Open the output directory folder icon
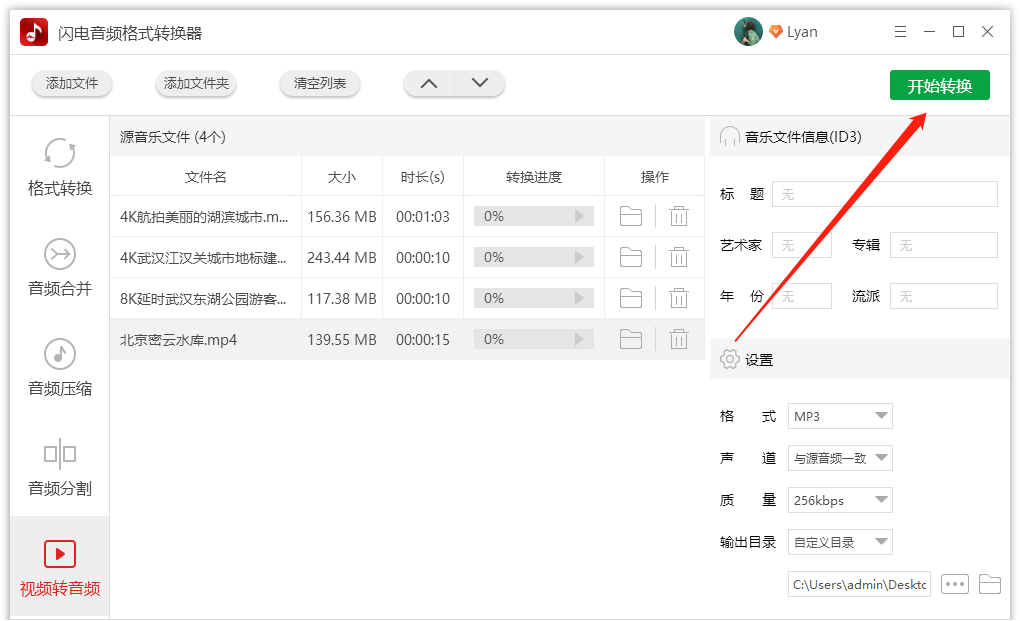 [x=989, y=584]
